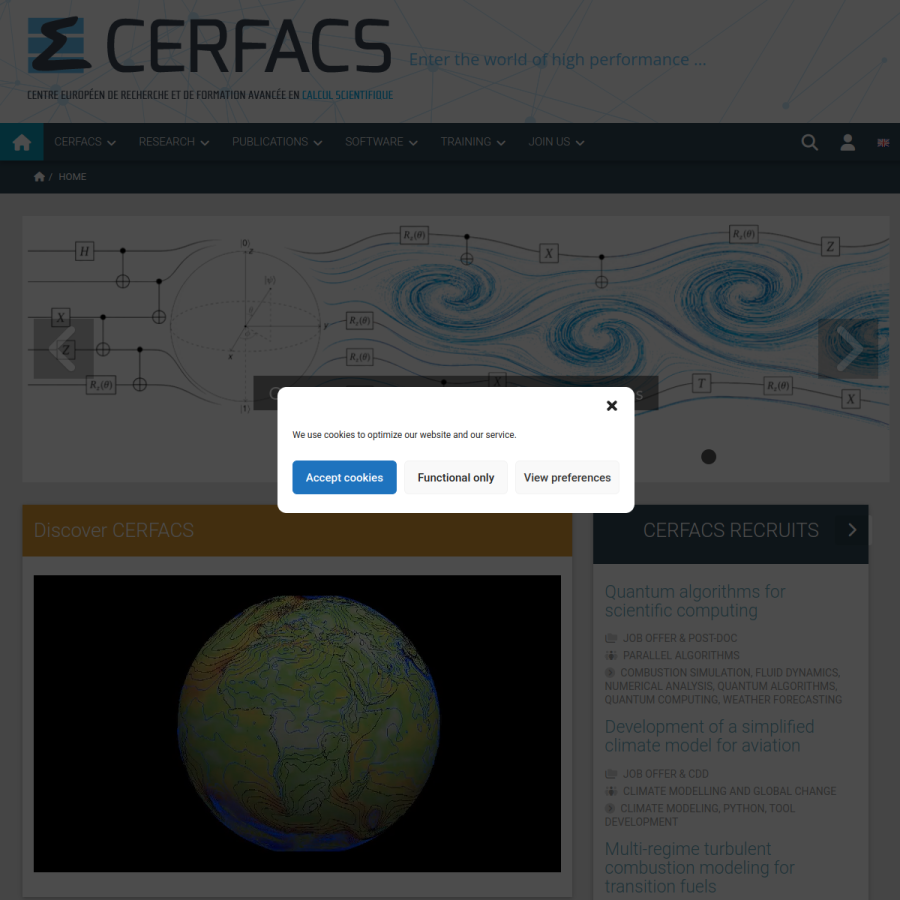
Task: Open CERFACS RECRUITS arrow chevron
Action: 852,530
